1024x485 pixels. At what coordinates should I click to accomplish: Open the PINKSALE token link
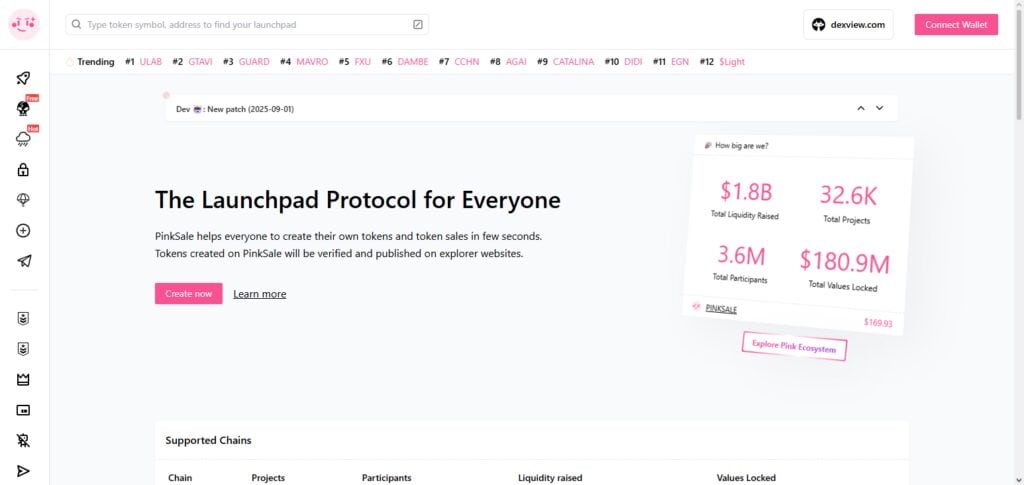pyautogui.click(x=721, y=308)
